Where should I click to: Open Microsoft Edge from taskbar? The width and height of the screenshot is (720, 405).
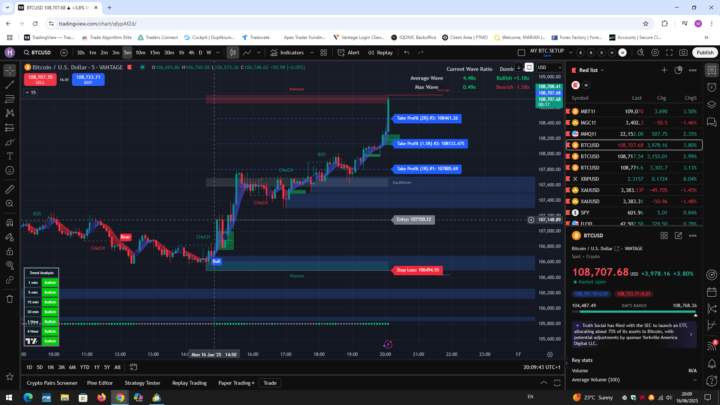(28, 398)
